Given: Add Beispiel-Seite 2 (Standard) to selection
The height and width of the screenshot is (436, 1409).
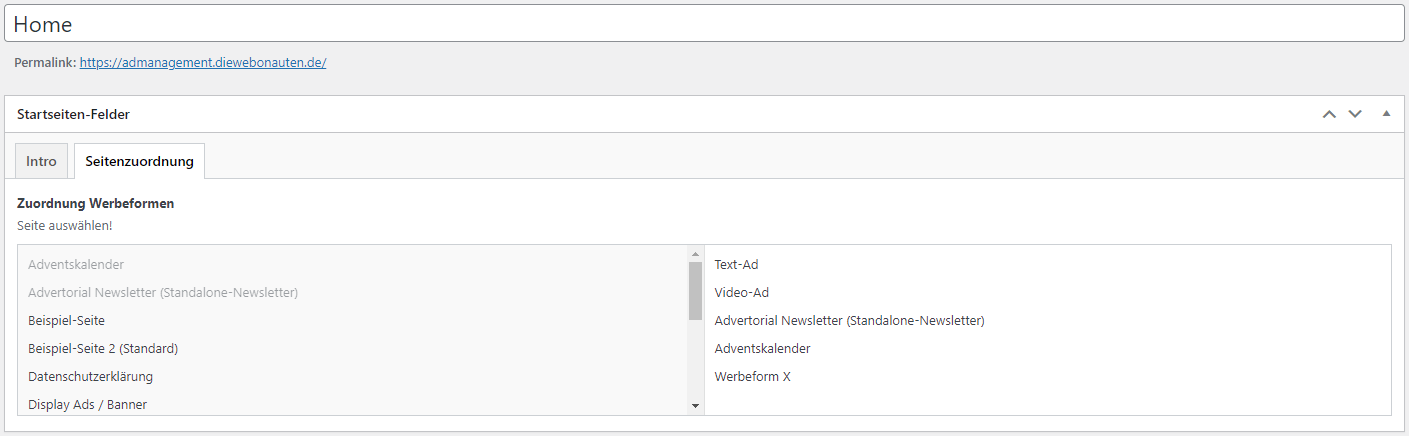Looking at the screenshot, I should 103,349.
